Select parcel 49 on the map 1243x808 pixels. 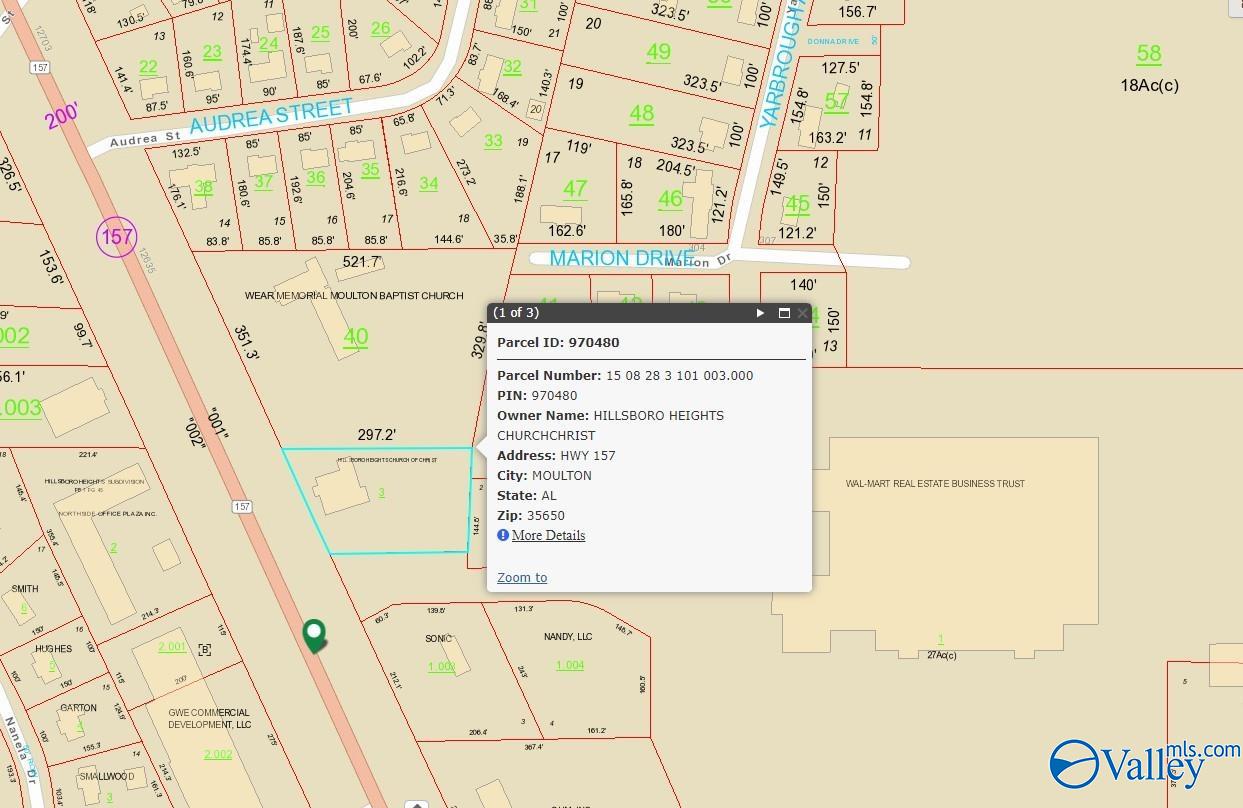658,53
